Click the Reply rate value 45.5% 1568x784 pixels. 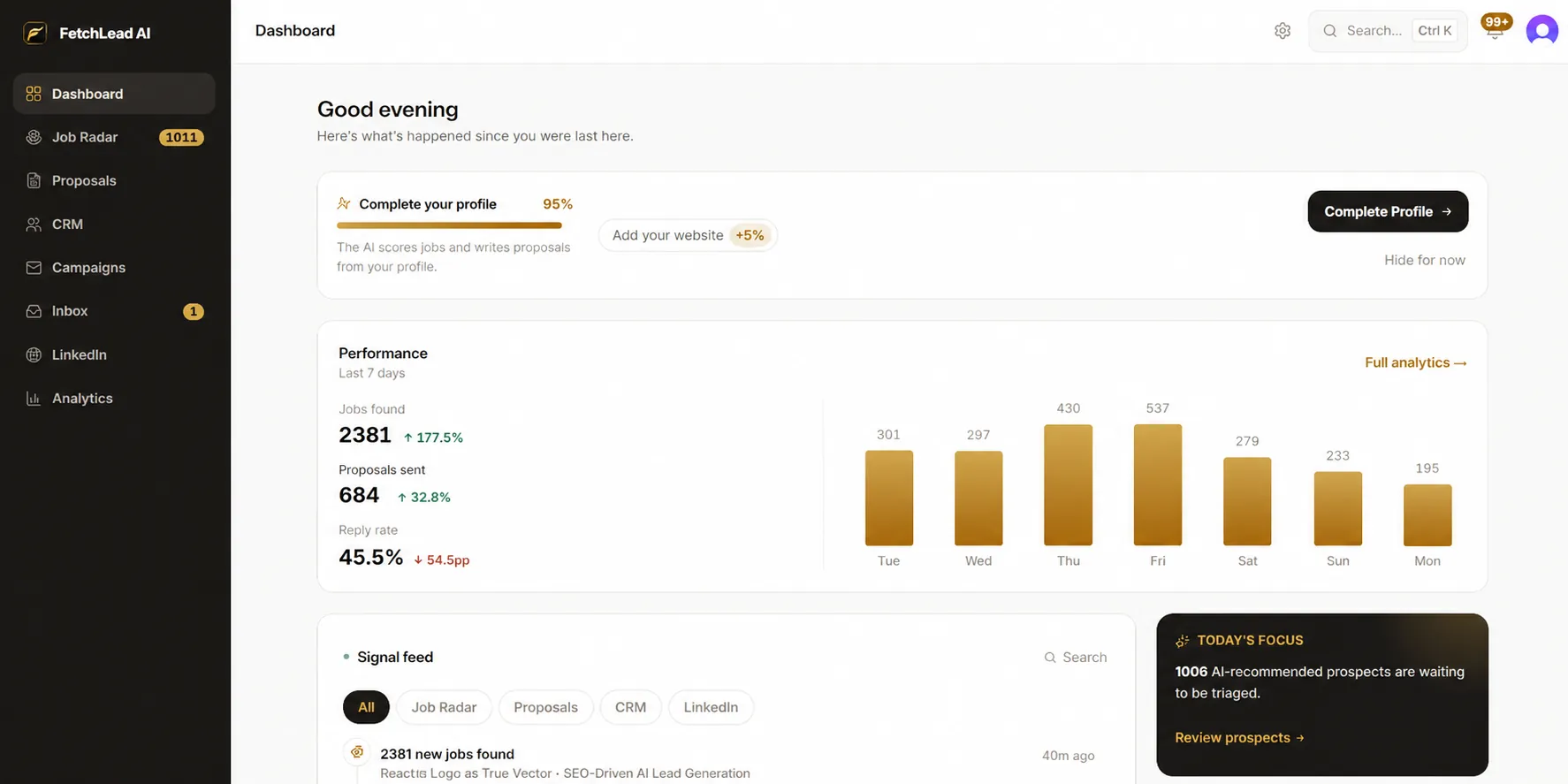371,557
